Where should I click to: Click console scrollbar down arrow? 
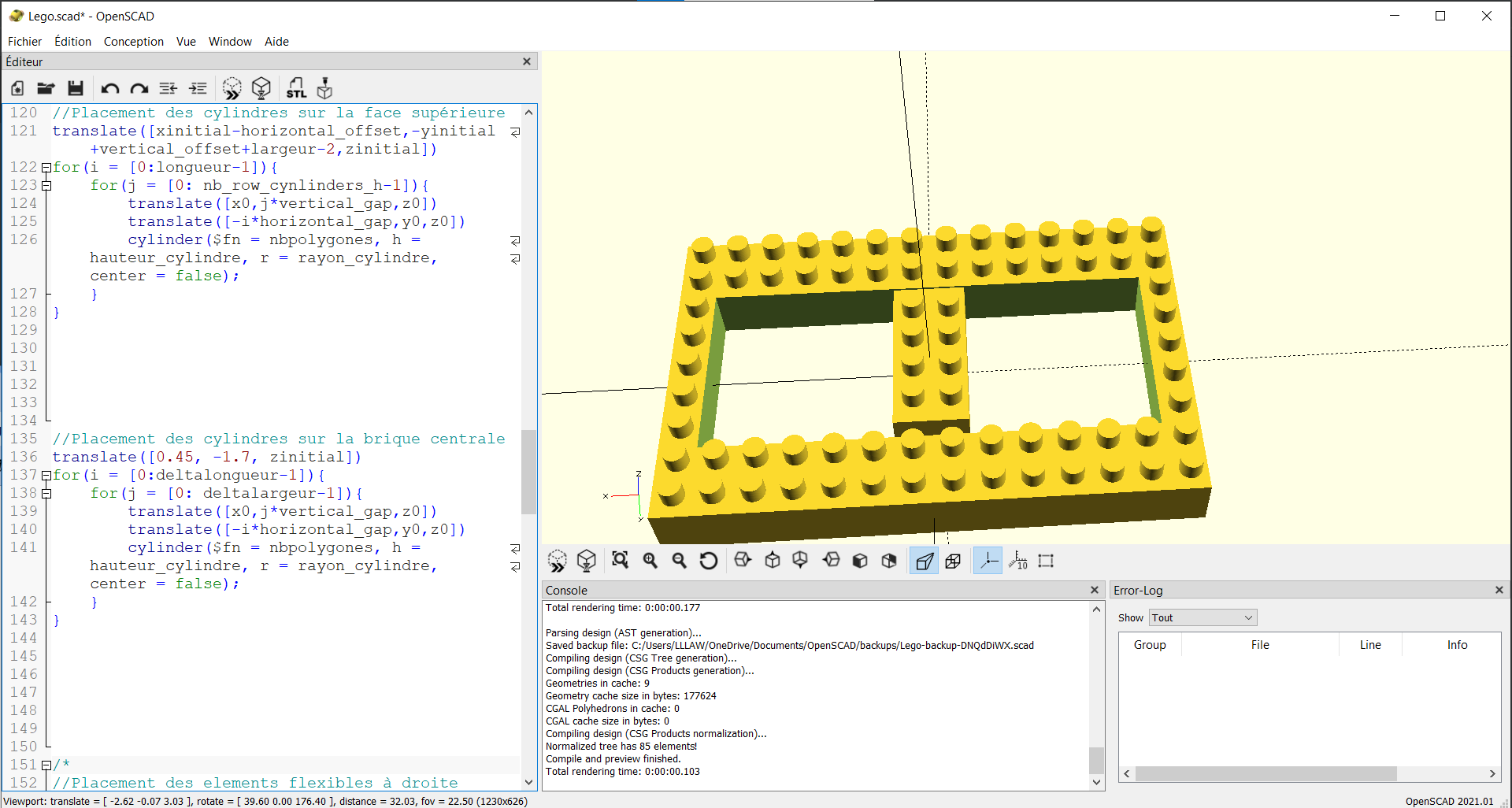pos(1096,782)
